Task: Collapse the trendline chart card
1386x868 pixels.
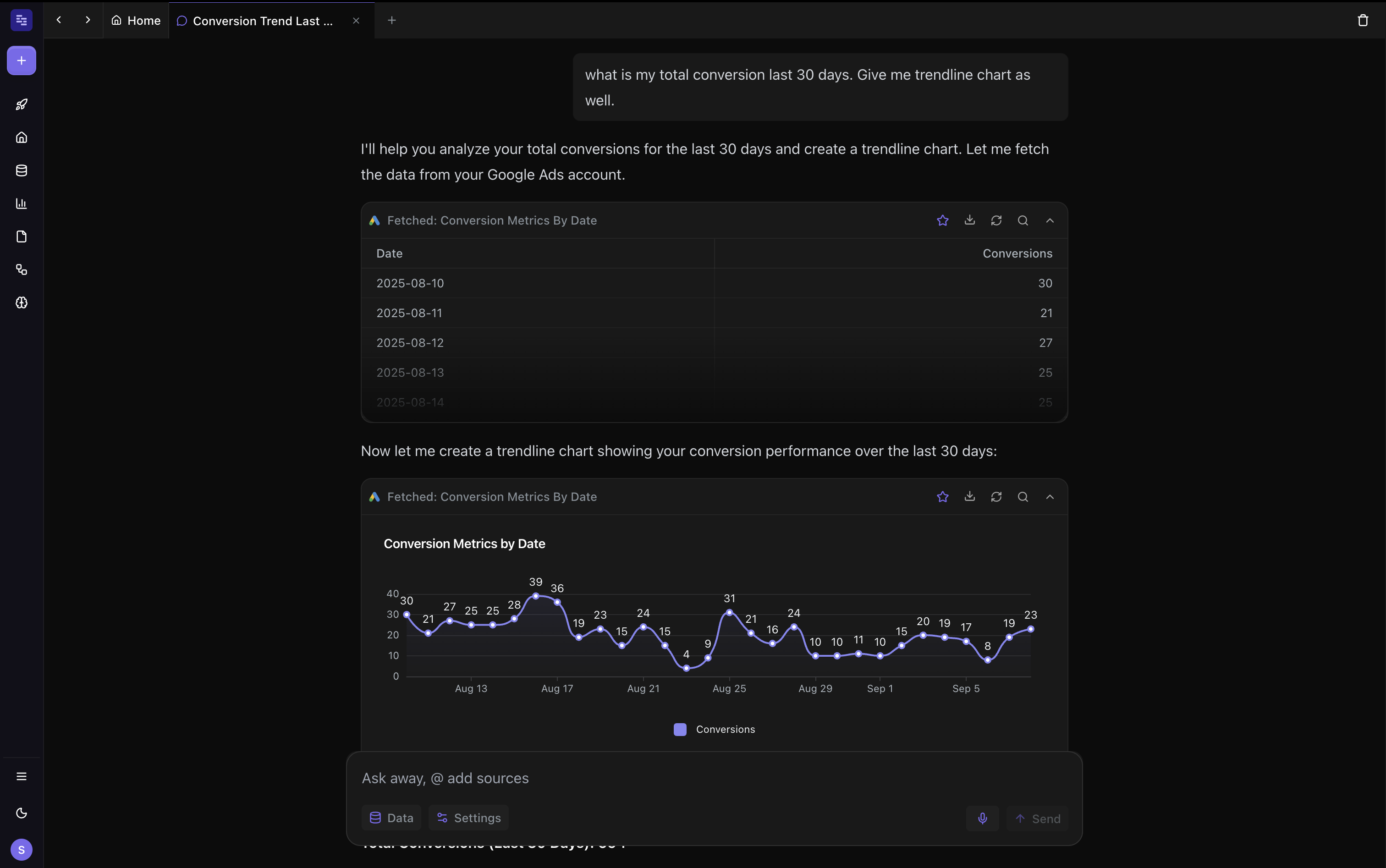Action: [x=1050, y=497]
